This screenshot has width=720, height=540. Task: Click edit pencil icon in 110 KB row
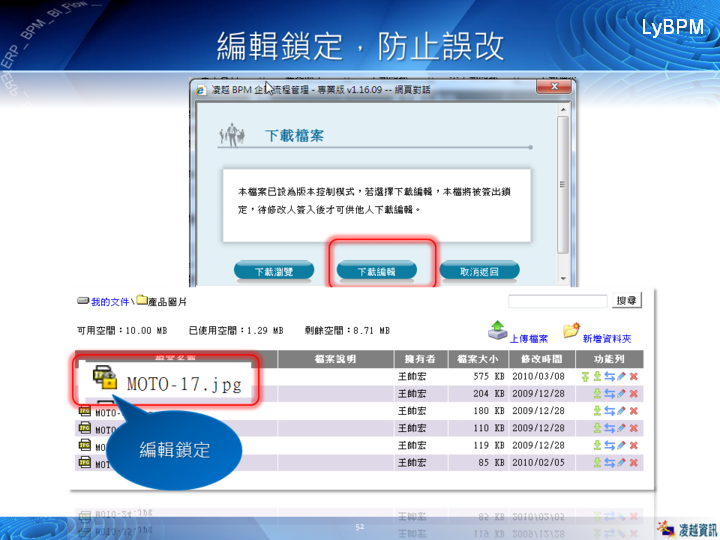(621, 428)
